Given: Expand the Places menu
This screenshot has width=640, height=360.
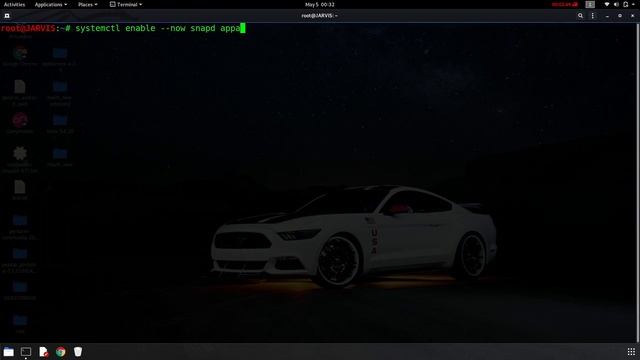Looking at the screenshot, I should click(x=88, y=4).
